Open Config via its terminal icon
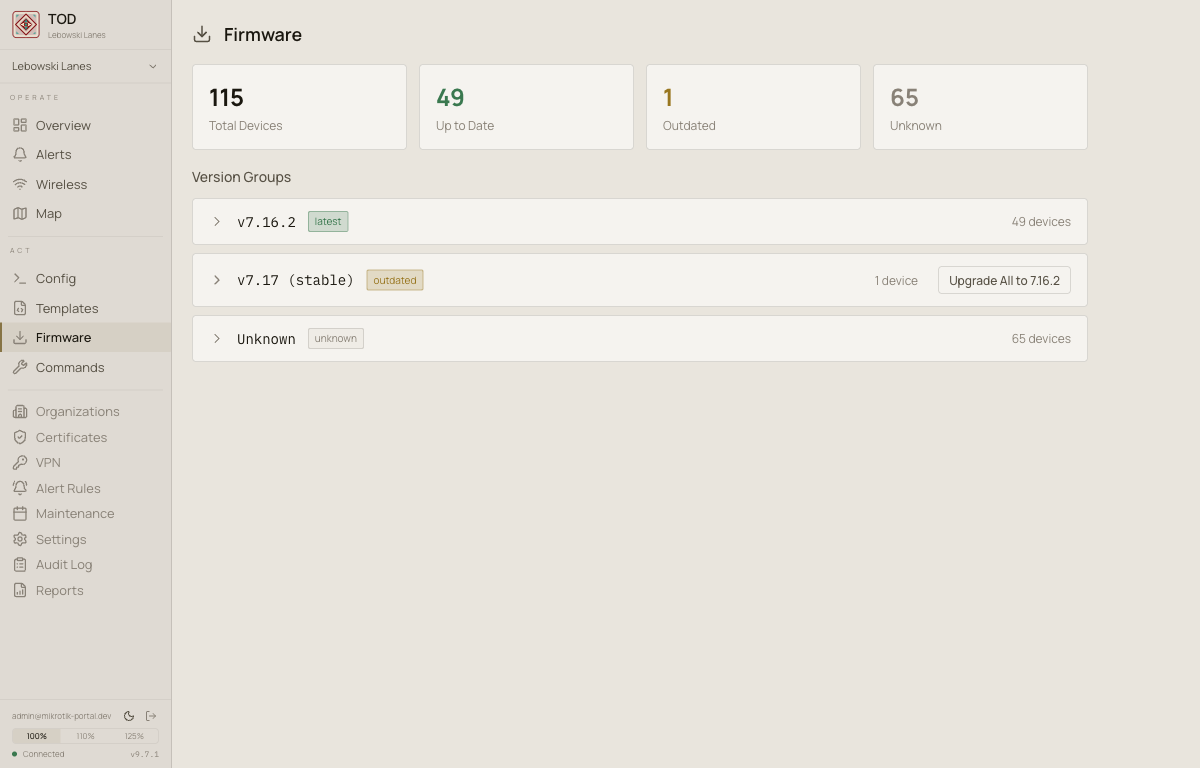The height and width of the screenshot is (768, 1200). (20, 278)
